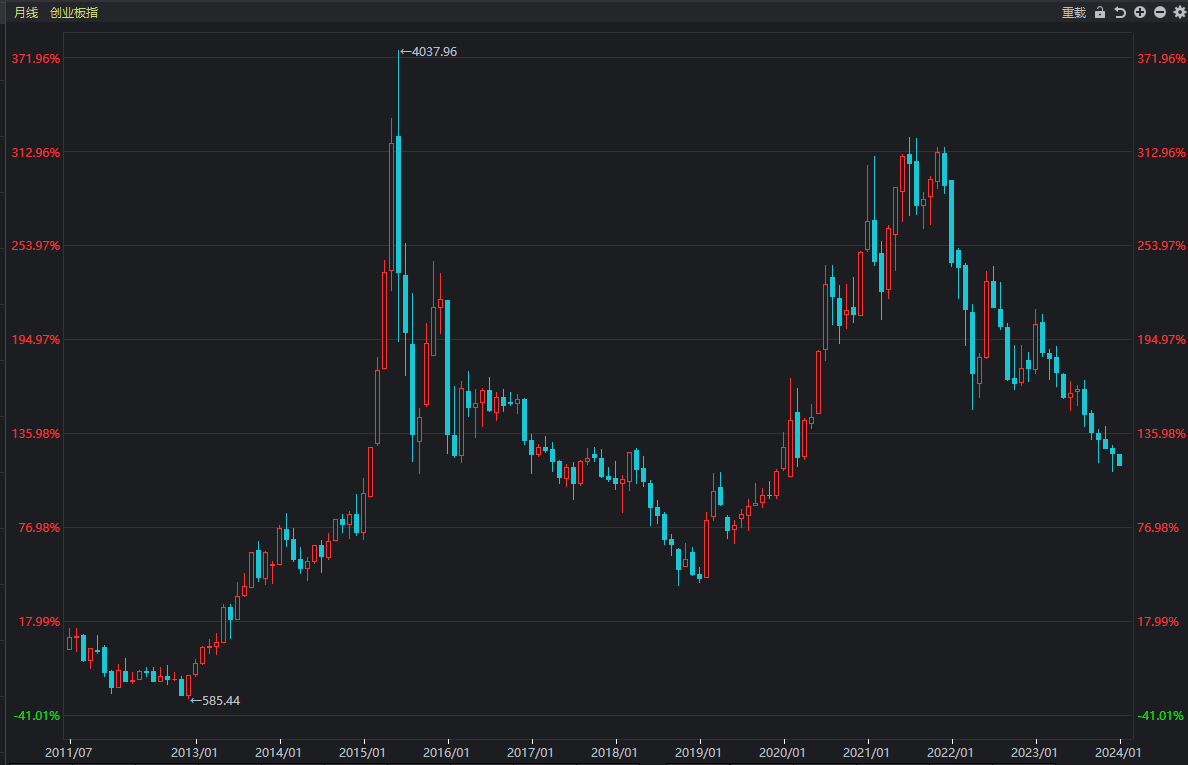Screen dimensions: 1188x765
Task: Click the 2023/01 date axis label
Action: click(1034, 752)
